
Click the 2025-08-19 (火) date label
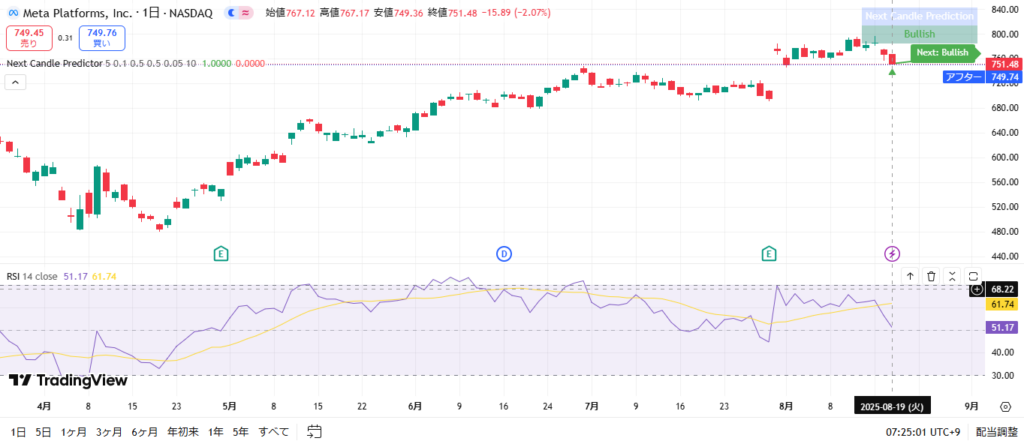[892, 406]
